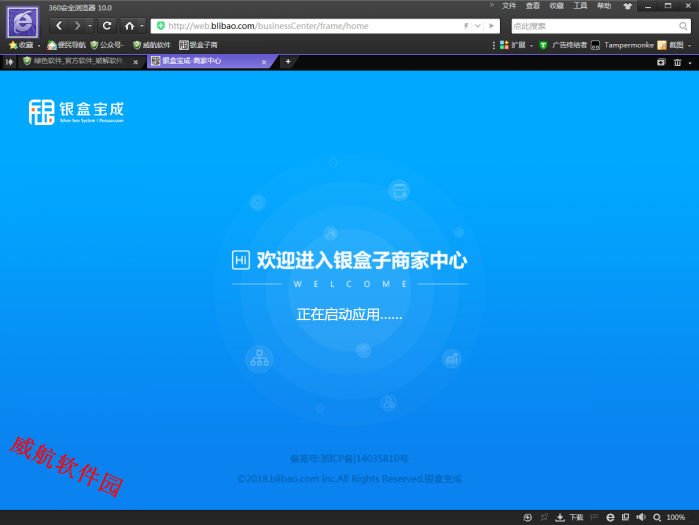Click the browser forward arrow
699x525 pixels.
(x=77, y=26)
